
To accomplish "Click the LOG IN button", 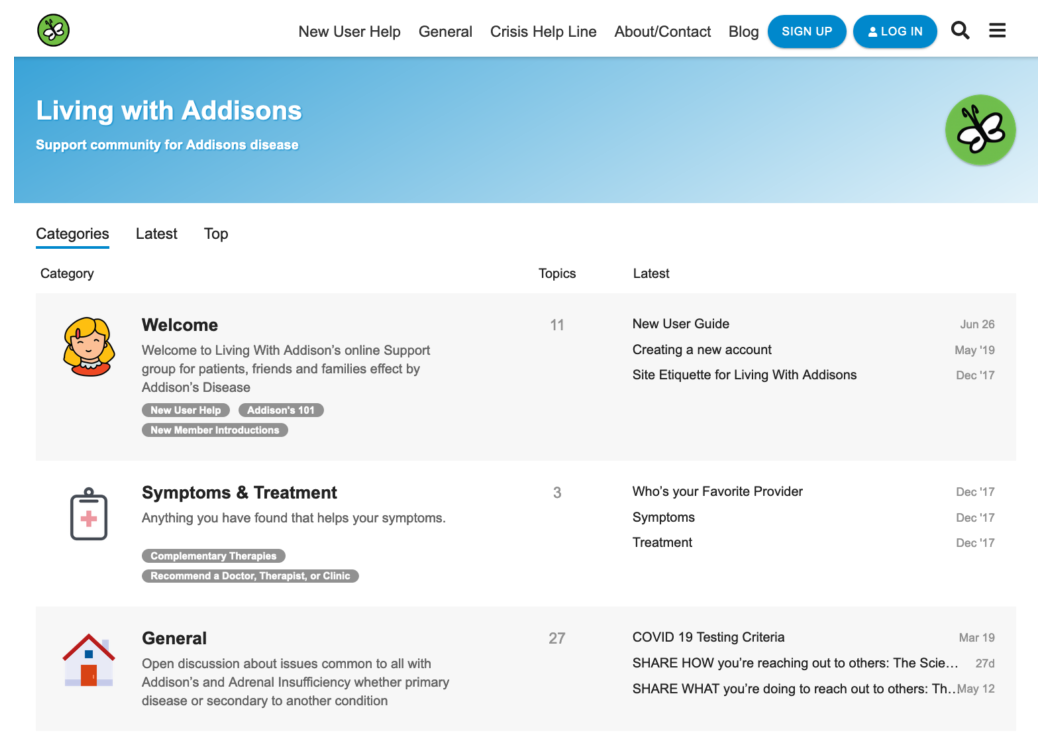I will click(x=895, y=32).
